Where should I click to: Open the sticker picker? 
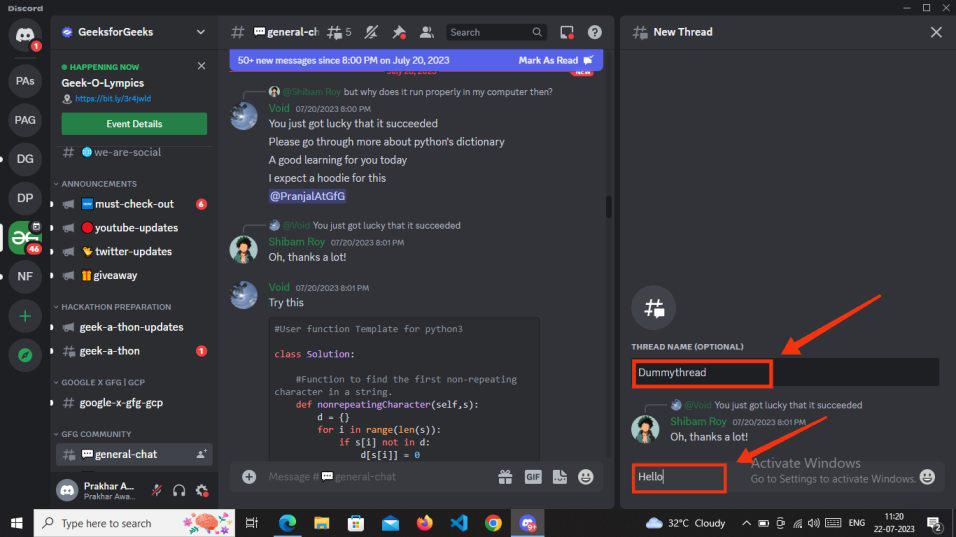pos(560,477)
